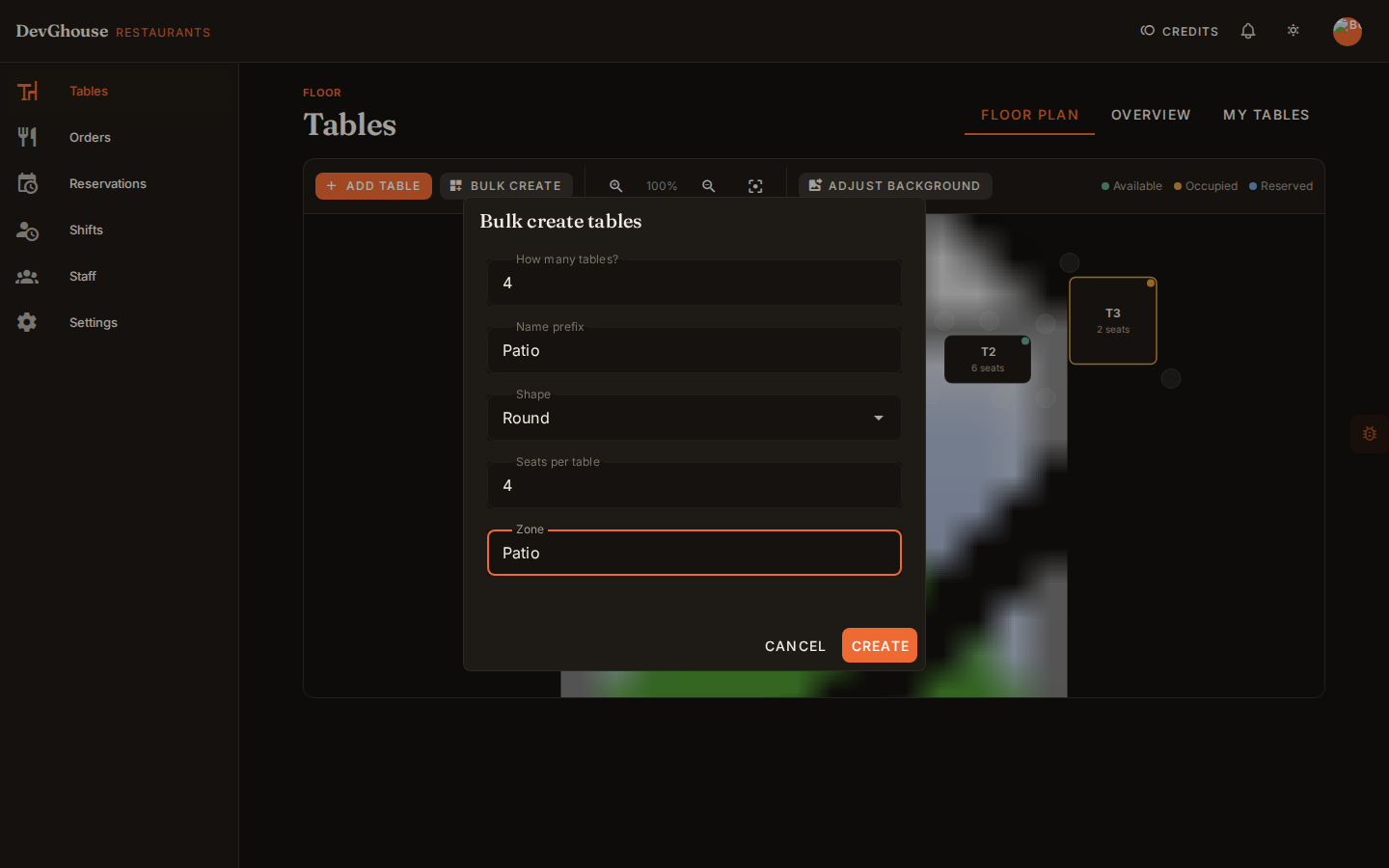The width and height of the screenshot is (1389, 868).
Task: Click the Available legend label
Action: [1137, 186]
